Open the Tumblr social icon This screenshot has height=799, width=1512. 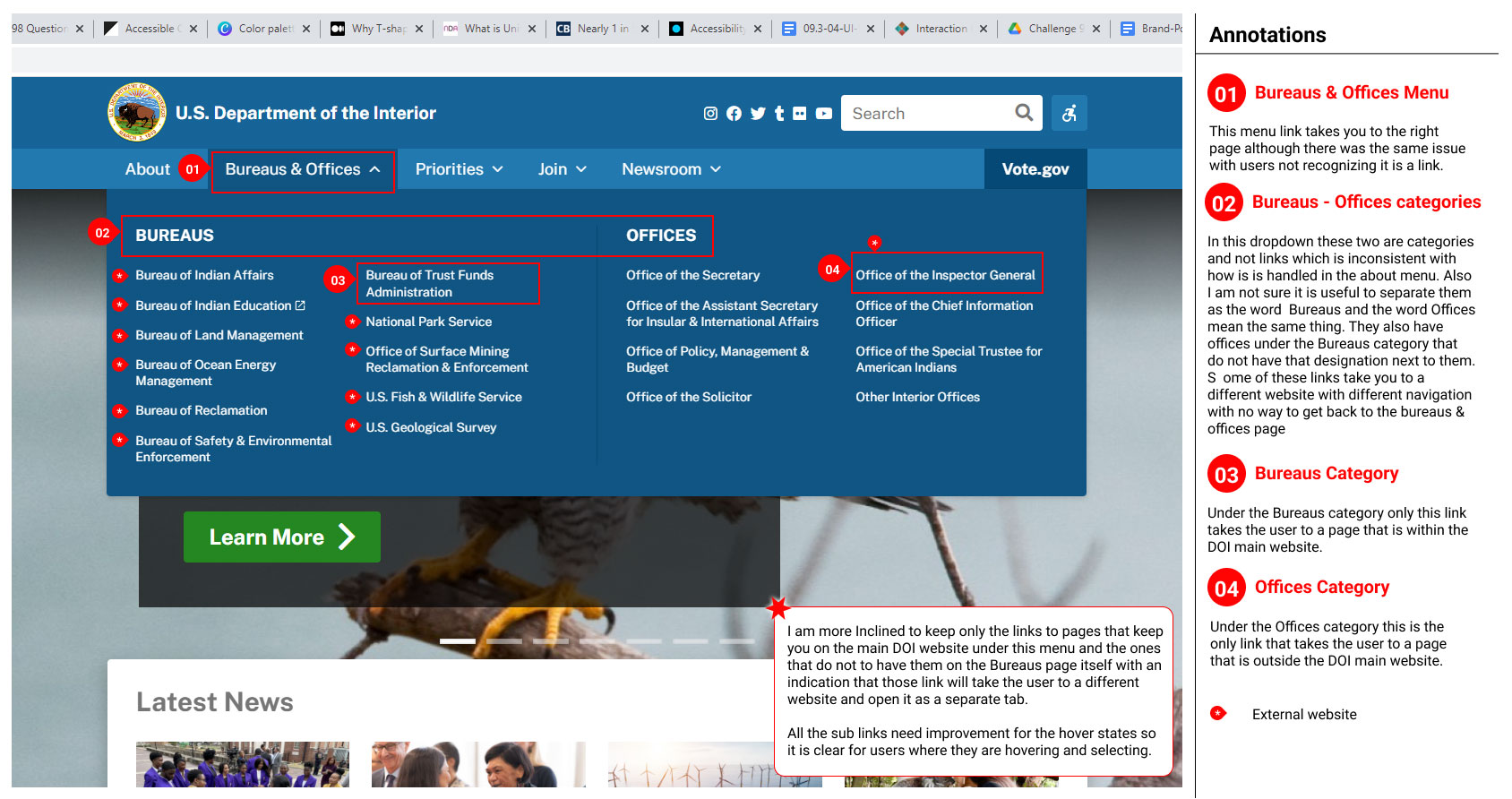[779, 114]
